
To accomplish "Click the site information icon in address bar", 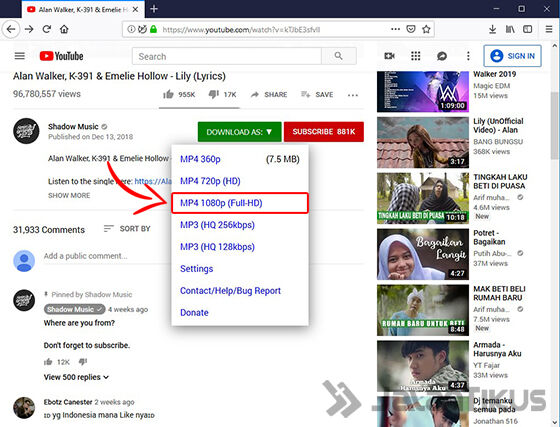I will coord(131,29).
